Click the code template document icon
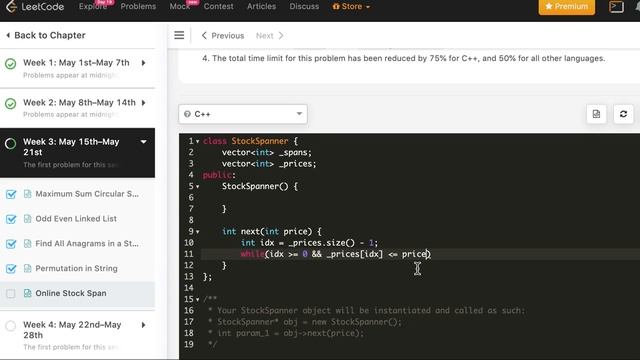640x360 pixels. pyautogui.click(x=596, y=114)
